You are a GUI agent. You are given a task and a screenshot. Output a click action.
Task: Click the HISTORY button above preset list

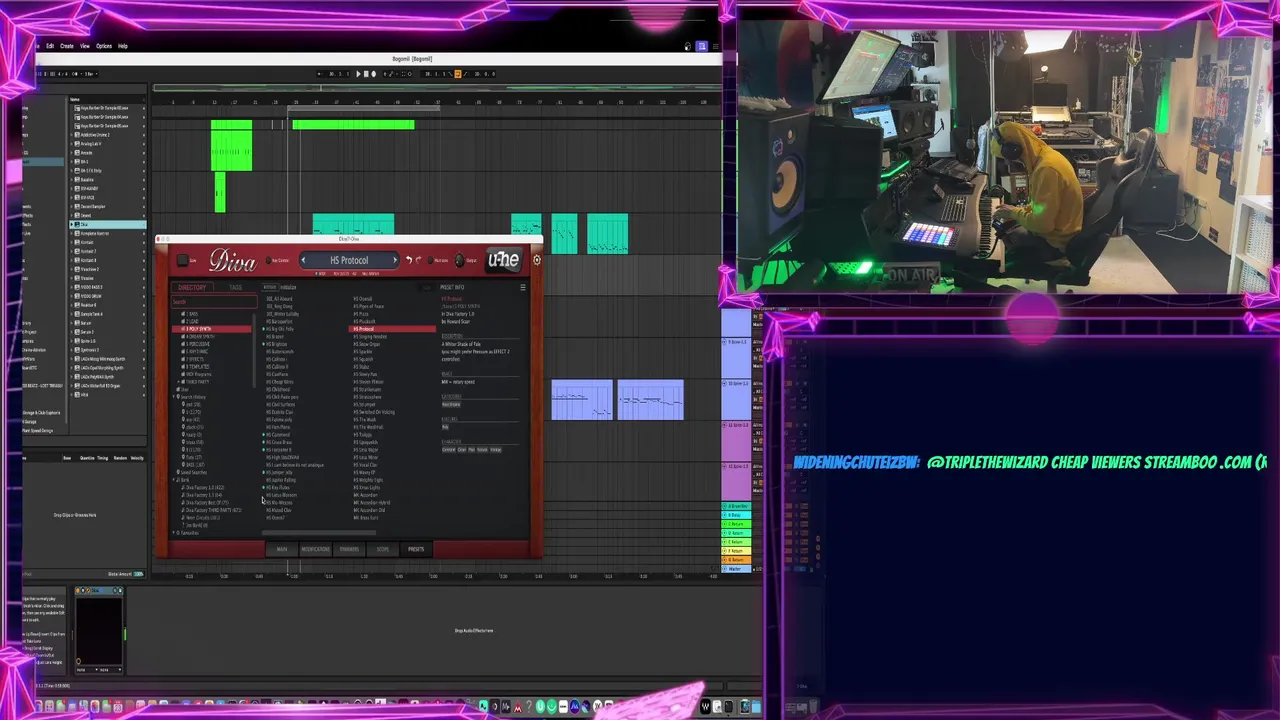pyautogui.click(x=270, y=287)
